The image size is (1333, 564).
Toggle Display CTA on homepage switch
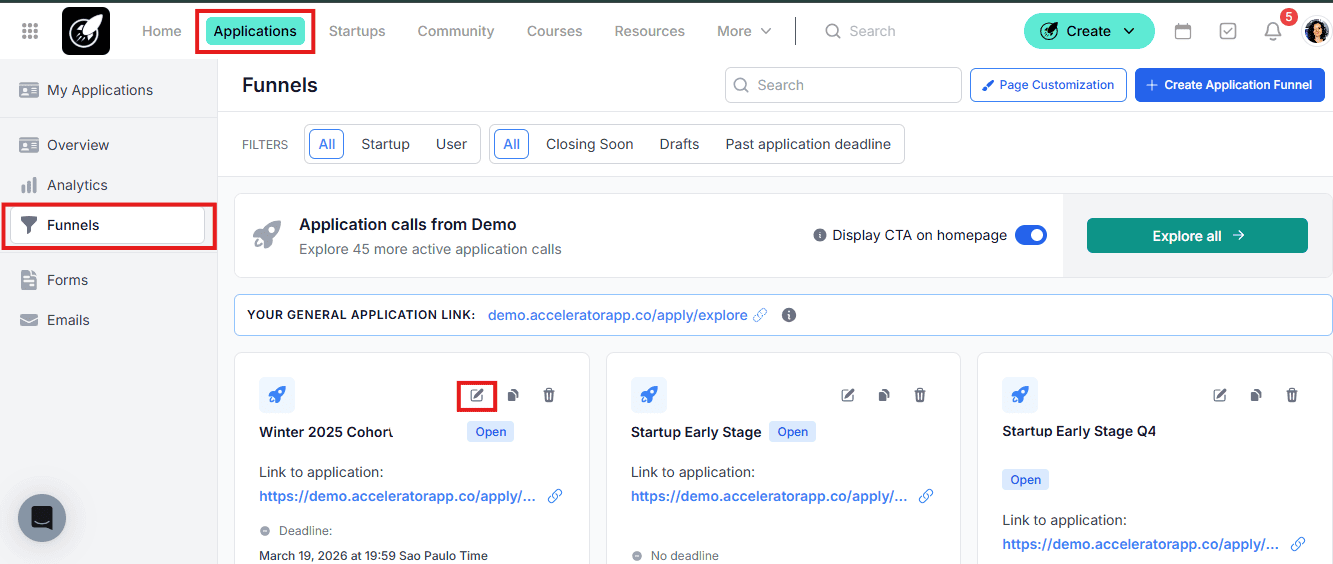pyautogui.click(x=1030, y=235)
